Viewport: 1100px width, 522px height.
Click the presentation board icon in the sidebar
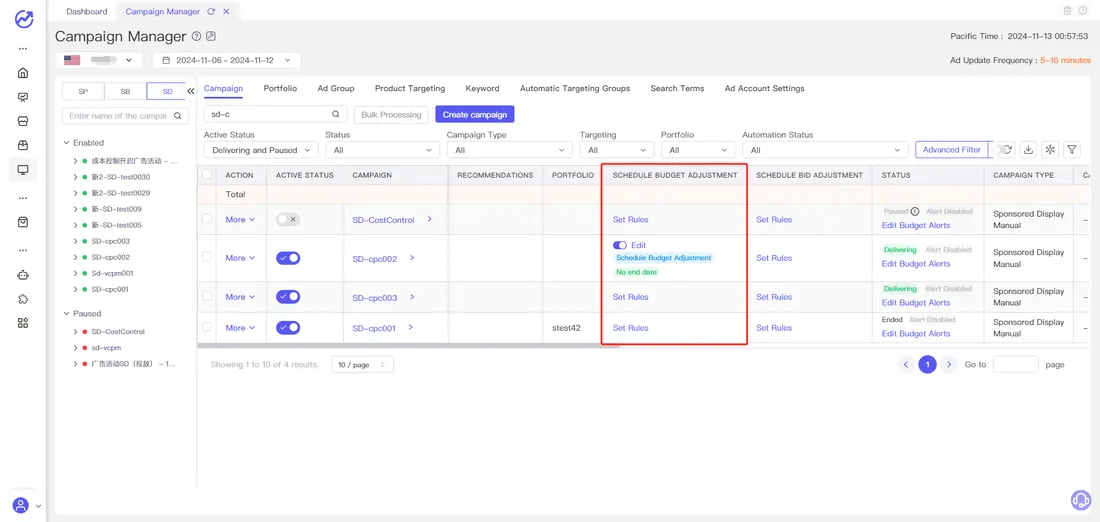coord(23,97)
